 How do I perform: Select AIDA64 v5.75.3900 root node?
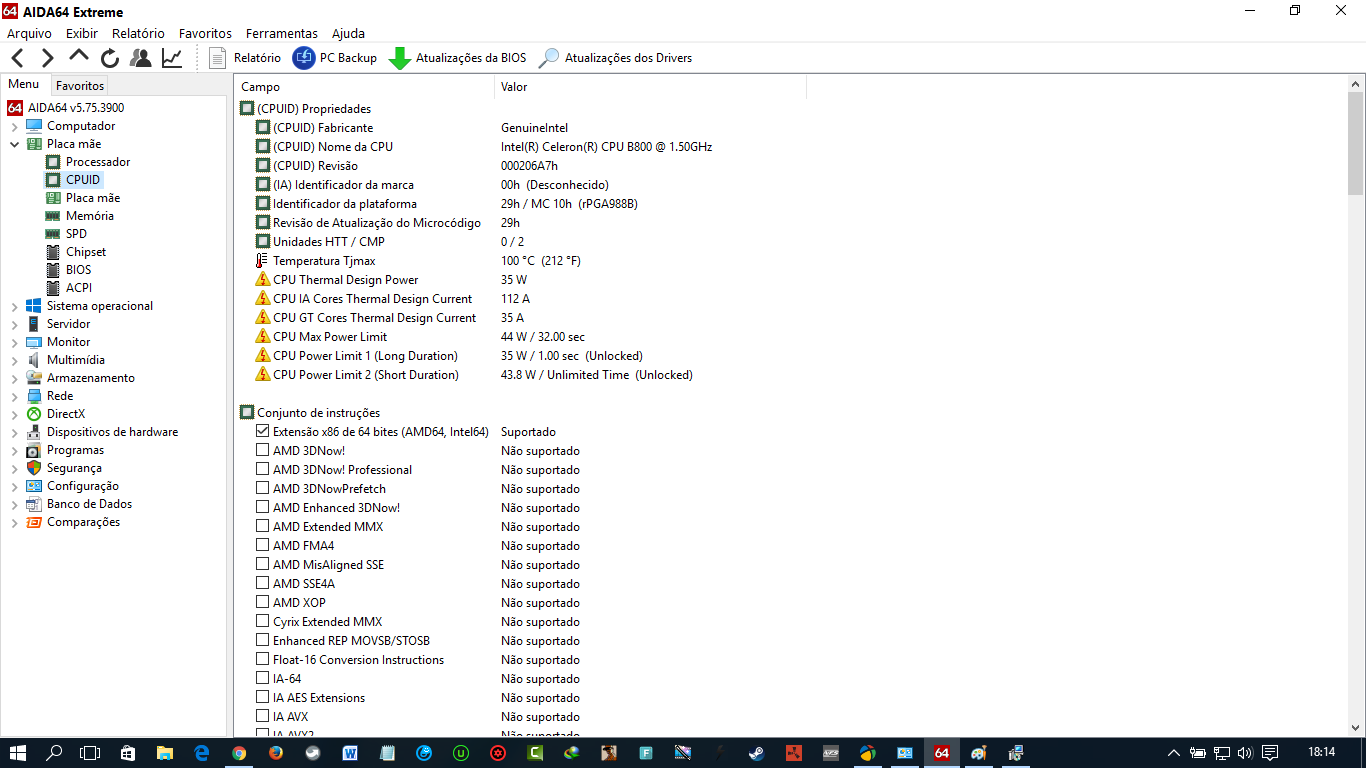point(75,108)
